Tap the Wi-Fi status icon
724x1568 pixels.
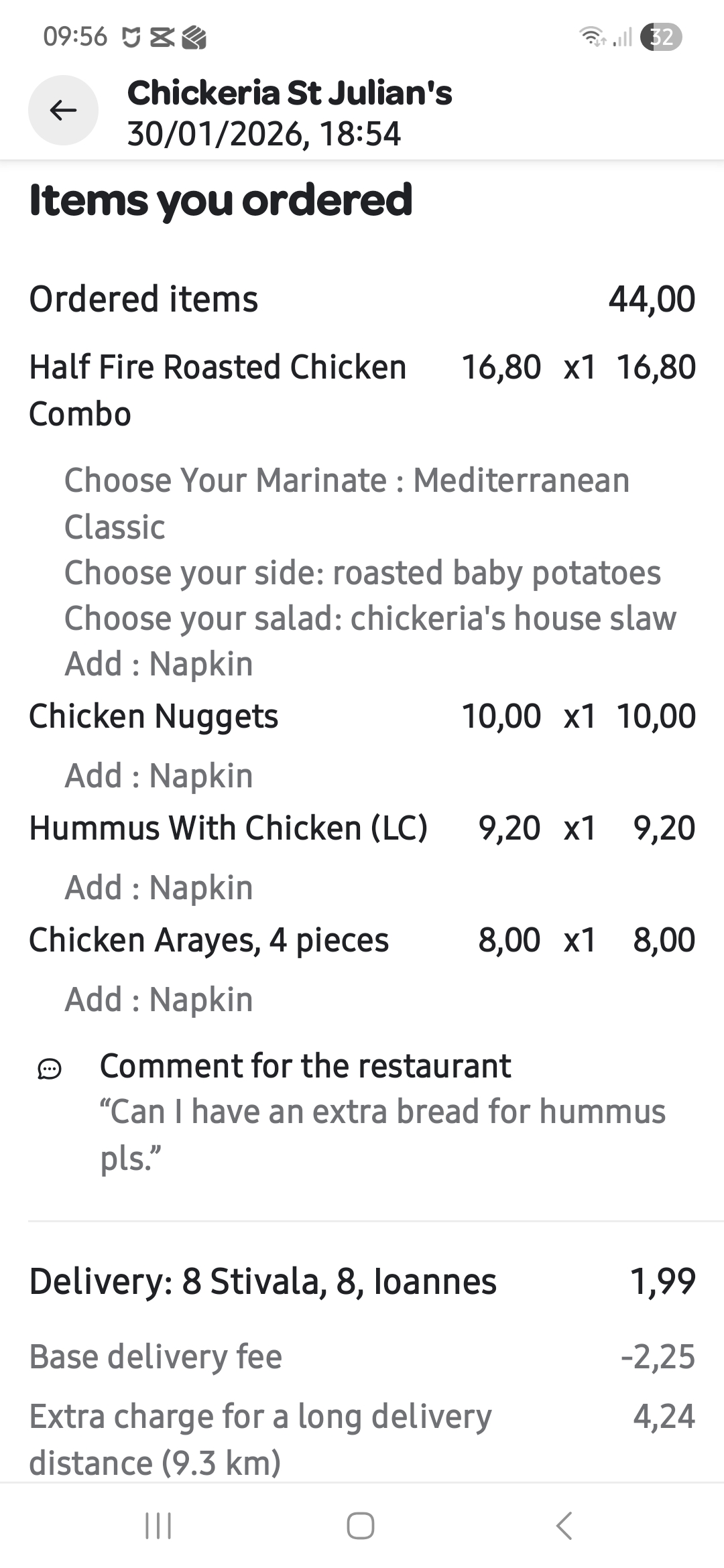592,37
